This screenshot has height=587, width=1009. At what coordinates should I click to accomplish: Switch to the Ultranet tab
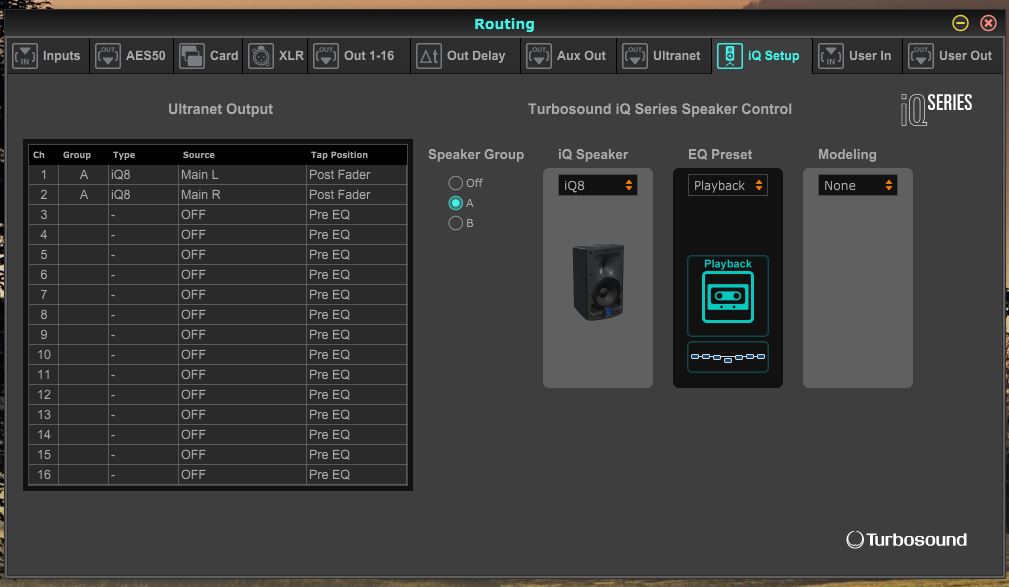point(664,56)
